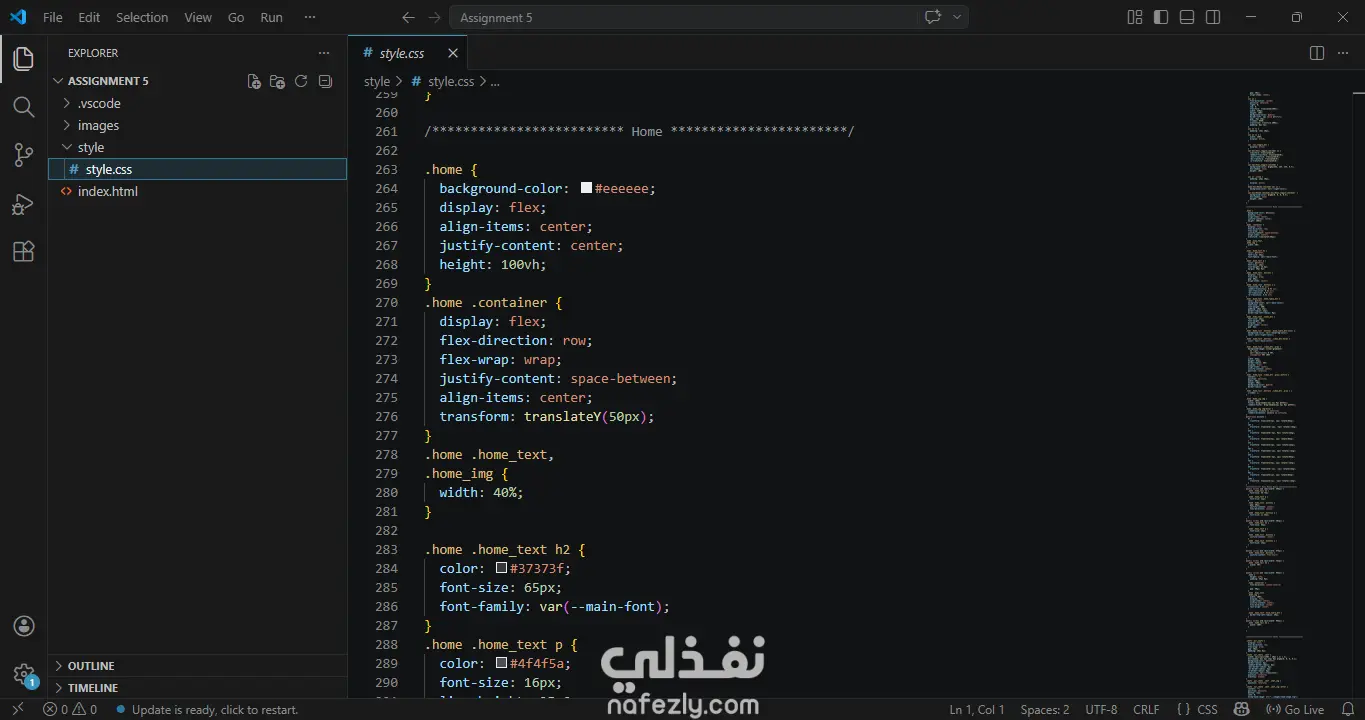Screen dimensions: 1365x720
Task: Open Explorer views and more actions menu
Action: pos(323,53)
